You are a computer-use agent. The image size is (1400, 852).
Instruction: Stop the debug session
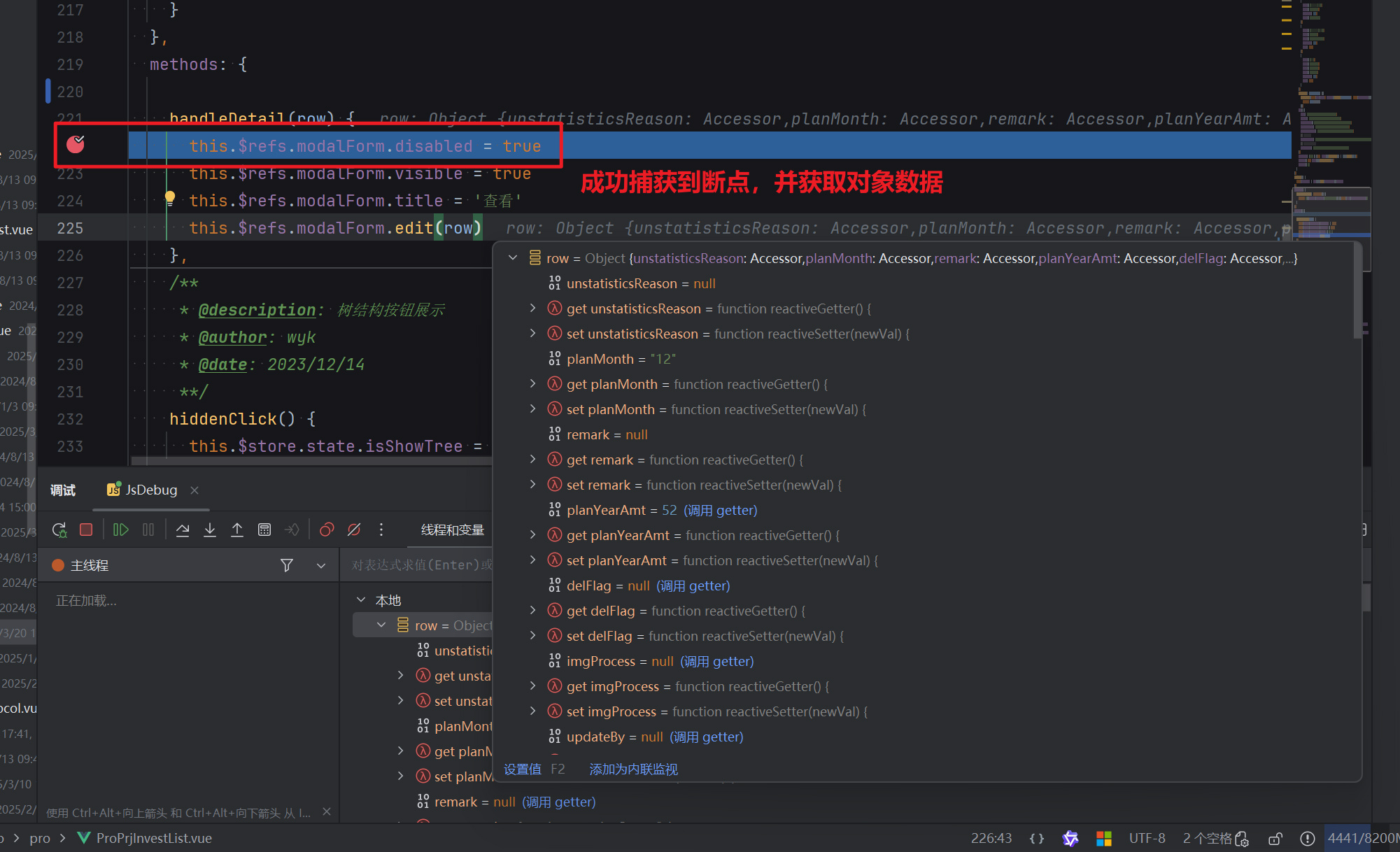coord(86,530)
